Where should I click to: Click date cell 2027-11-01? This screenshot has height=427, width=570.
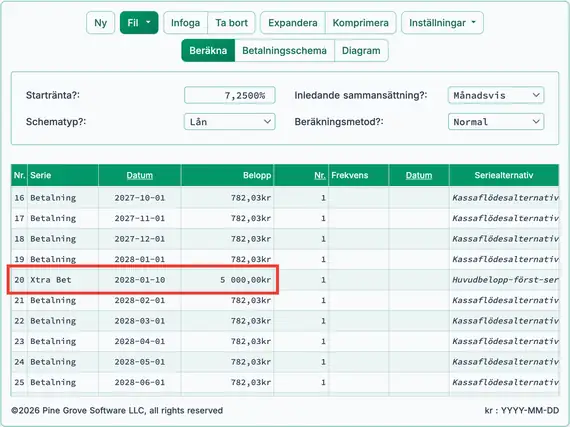point(140,218)
